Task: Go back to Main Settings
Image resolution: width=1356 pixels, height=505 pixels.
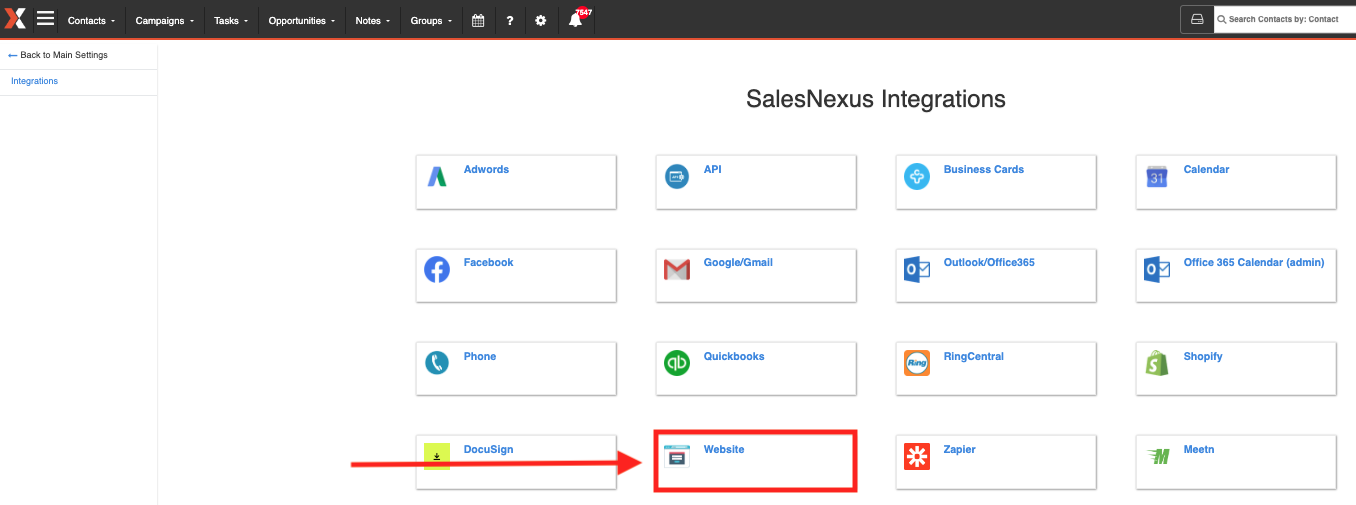Action: tap(58, 55)
